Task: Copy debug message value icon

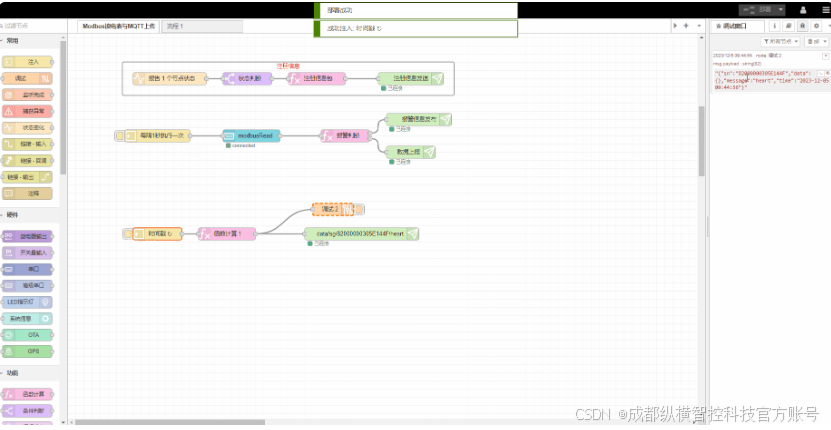Action: click(x=828, y=72)
